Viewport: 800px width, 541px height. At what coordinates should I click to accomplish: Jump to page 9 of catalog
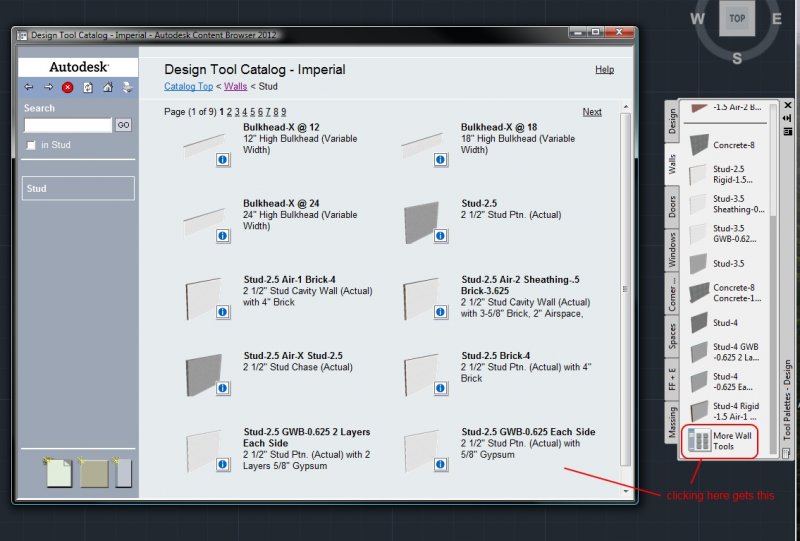pos(284,112)
